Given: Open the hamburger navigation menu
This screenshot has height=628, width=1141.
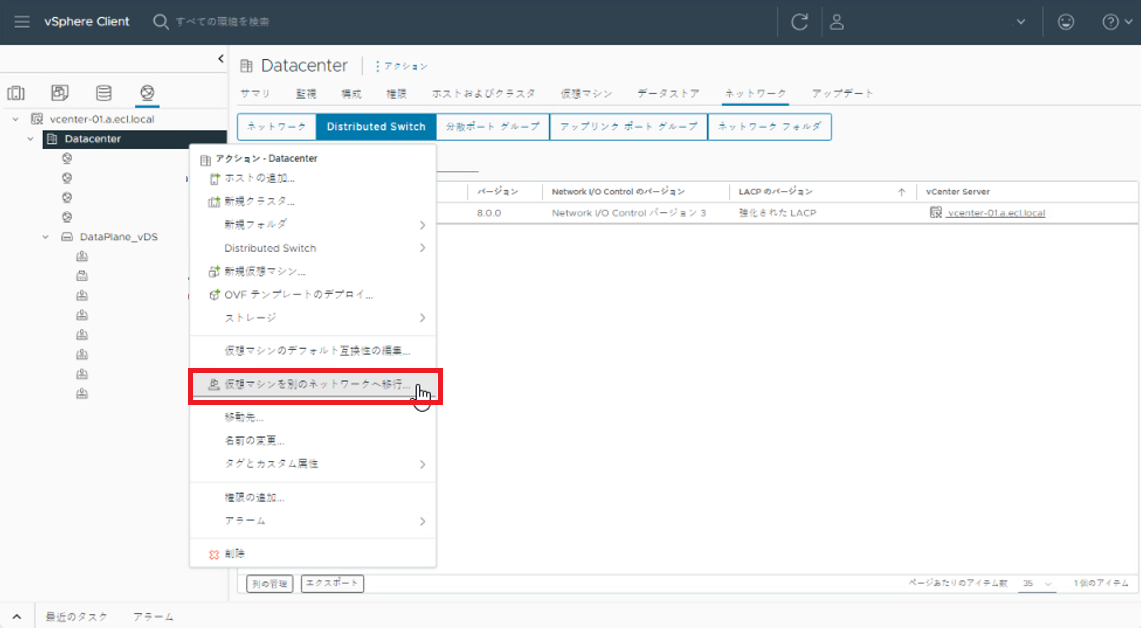Looking at the screenshot, I should [x=21, y=22].
